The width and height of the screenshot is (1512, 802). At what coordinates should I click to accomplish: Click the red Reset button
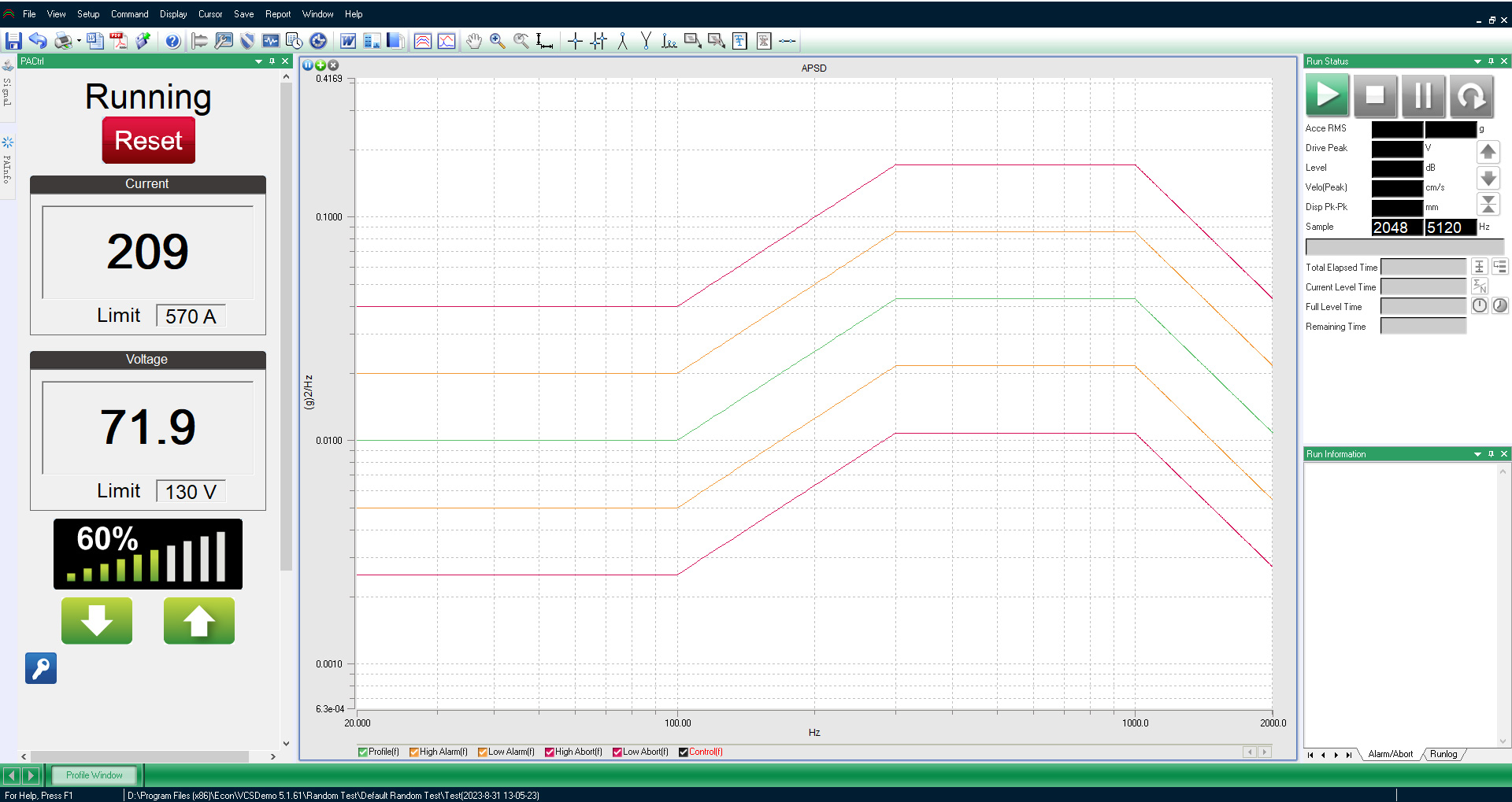(148, 141)
